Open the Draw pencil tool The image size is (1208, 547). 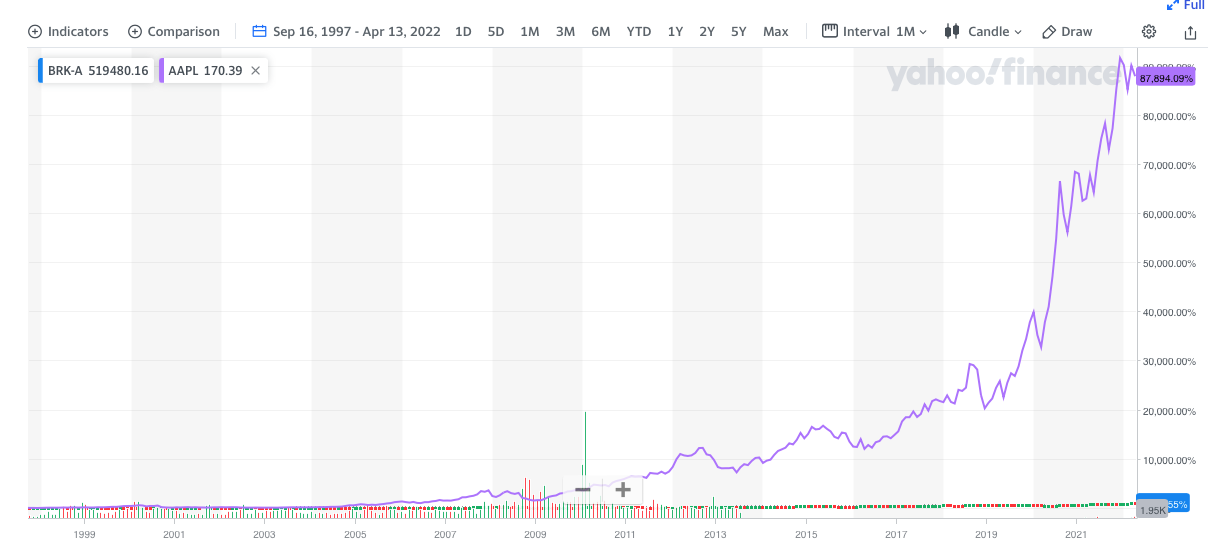point(1067,31)
